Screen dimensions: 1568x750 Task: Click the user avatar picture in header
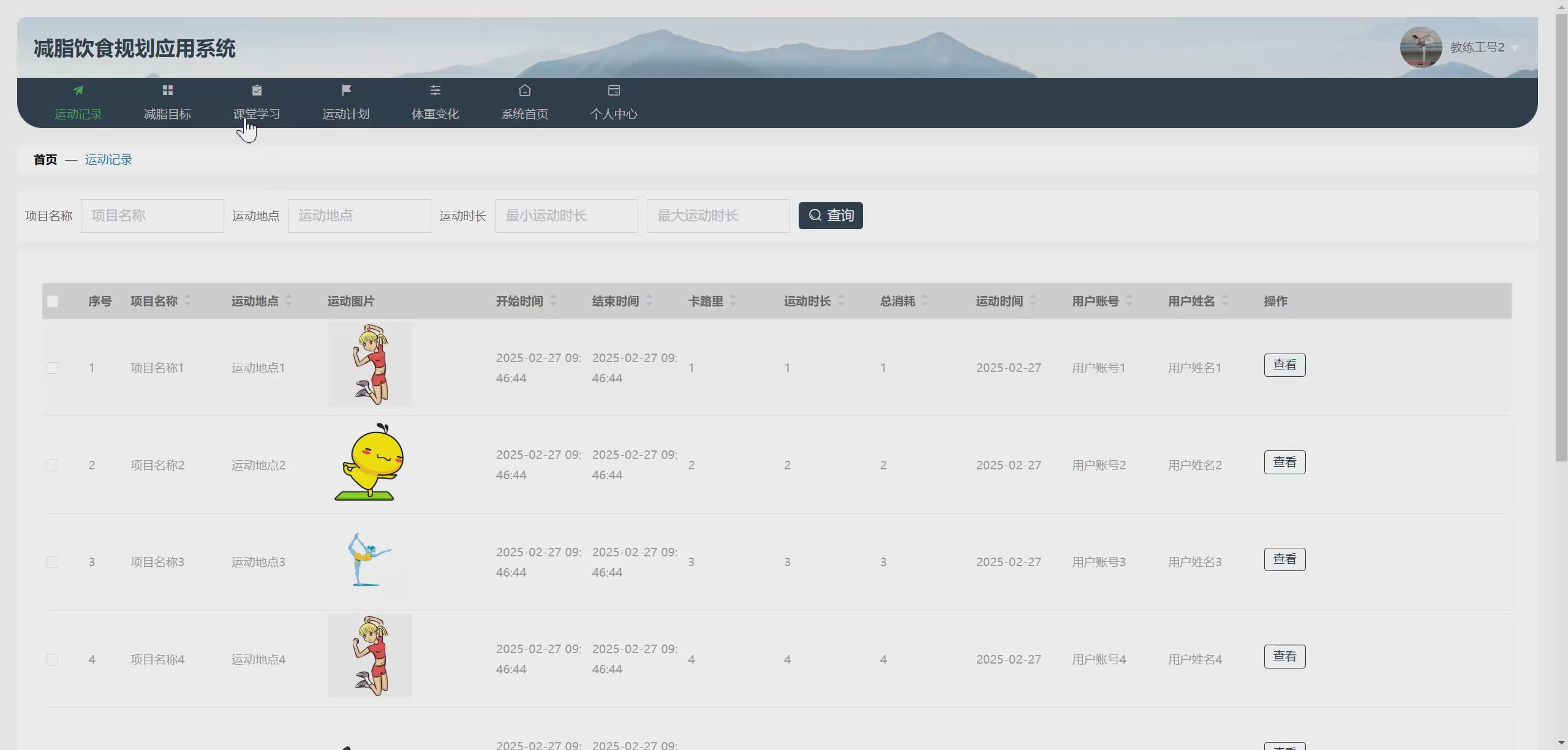tap(1420, 47)
